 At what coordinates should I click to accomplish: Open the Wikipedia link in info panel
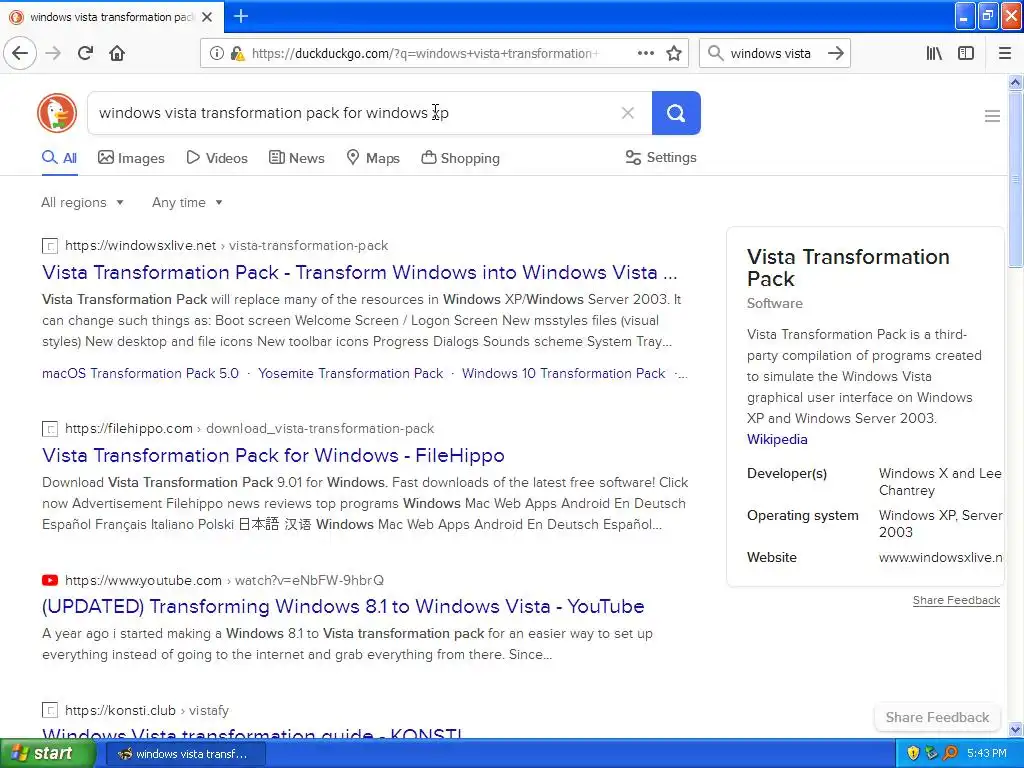(x=777, y=440)
